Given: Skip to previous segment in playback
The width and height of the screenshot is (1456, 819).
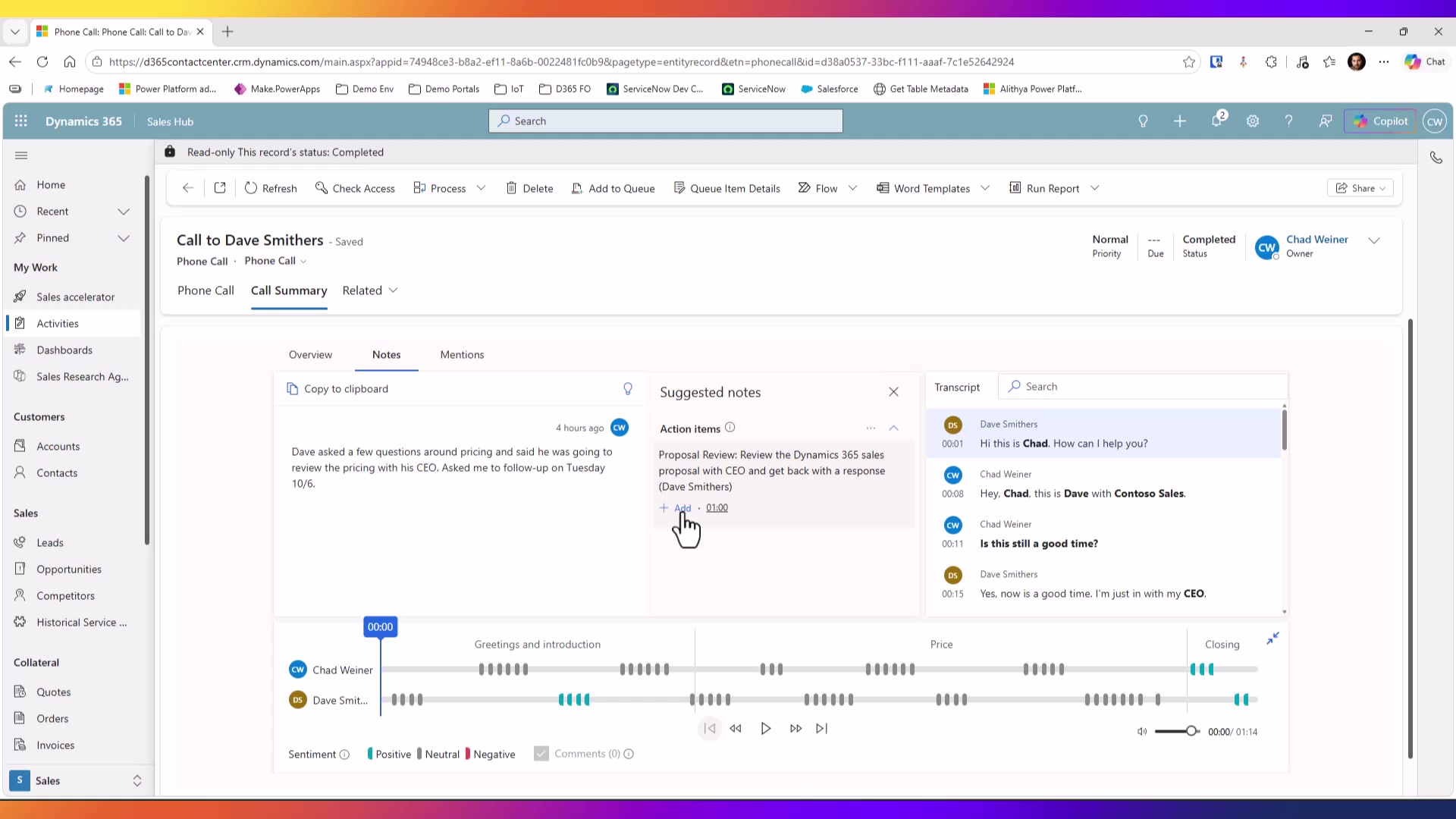Looking at the screenshot, I should (x=710, y=729).
